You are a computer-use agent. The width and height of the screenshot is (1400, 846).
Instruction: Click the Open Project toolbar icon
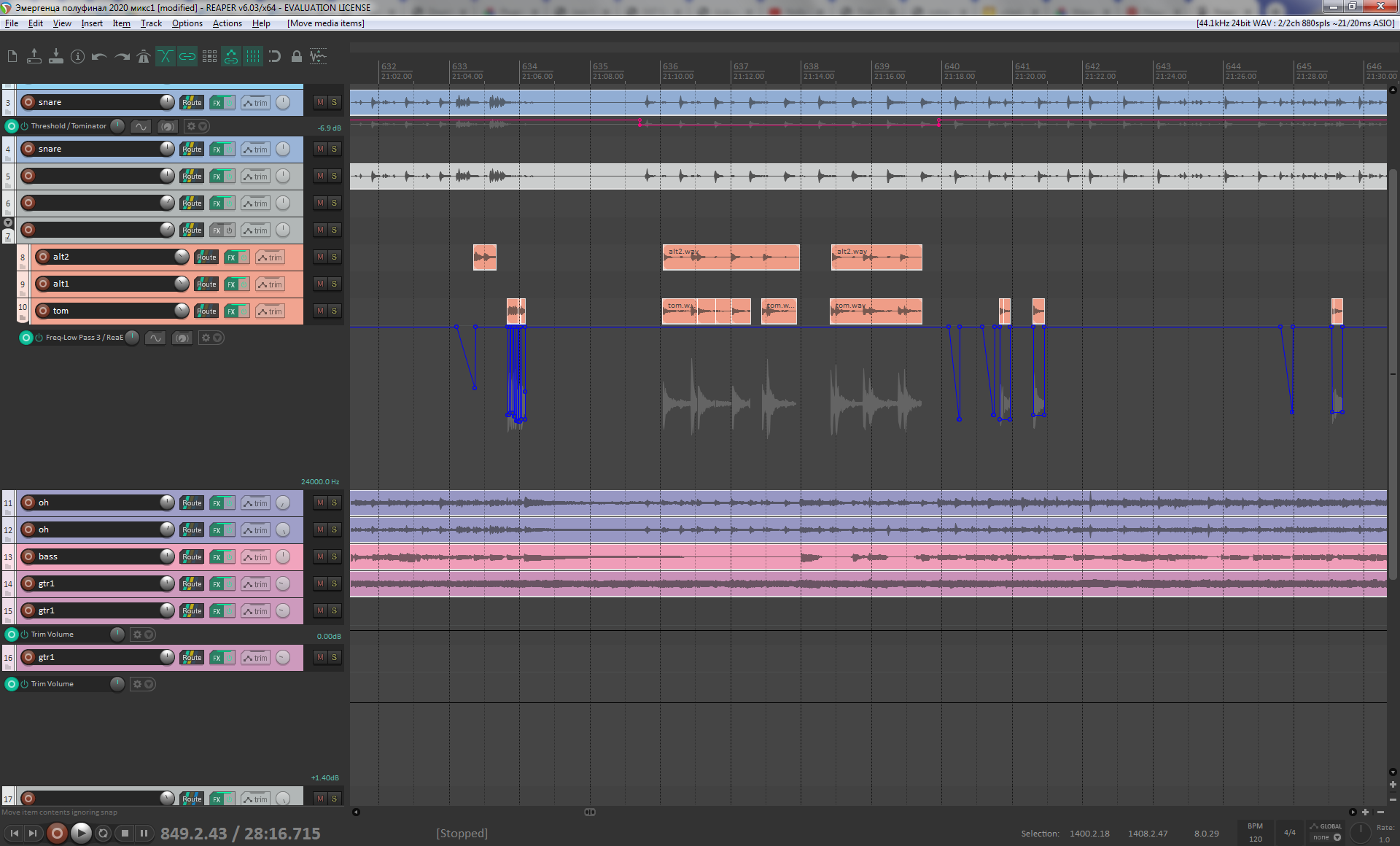[34, 56]
